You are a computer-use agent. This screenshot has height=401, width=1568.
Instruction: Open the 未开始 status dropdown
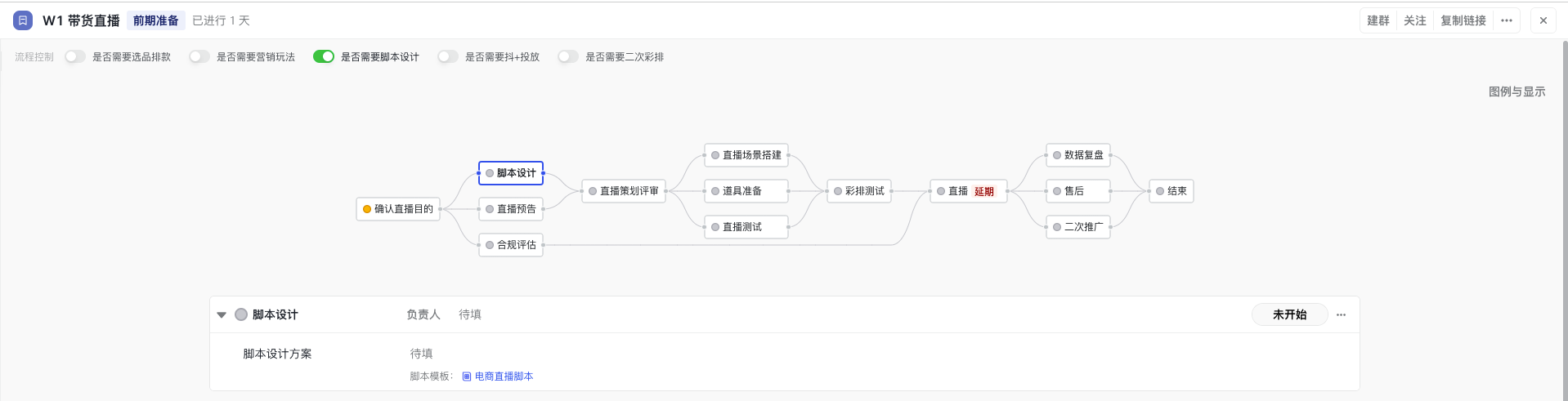(x=1289, y=314)
